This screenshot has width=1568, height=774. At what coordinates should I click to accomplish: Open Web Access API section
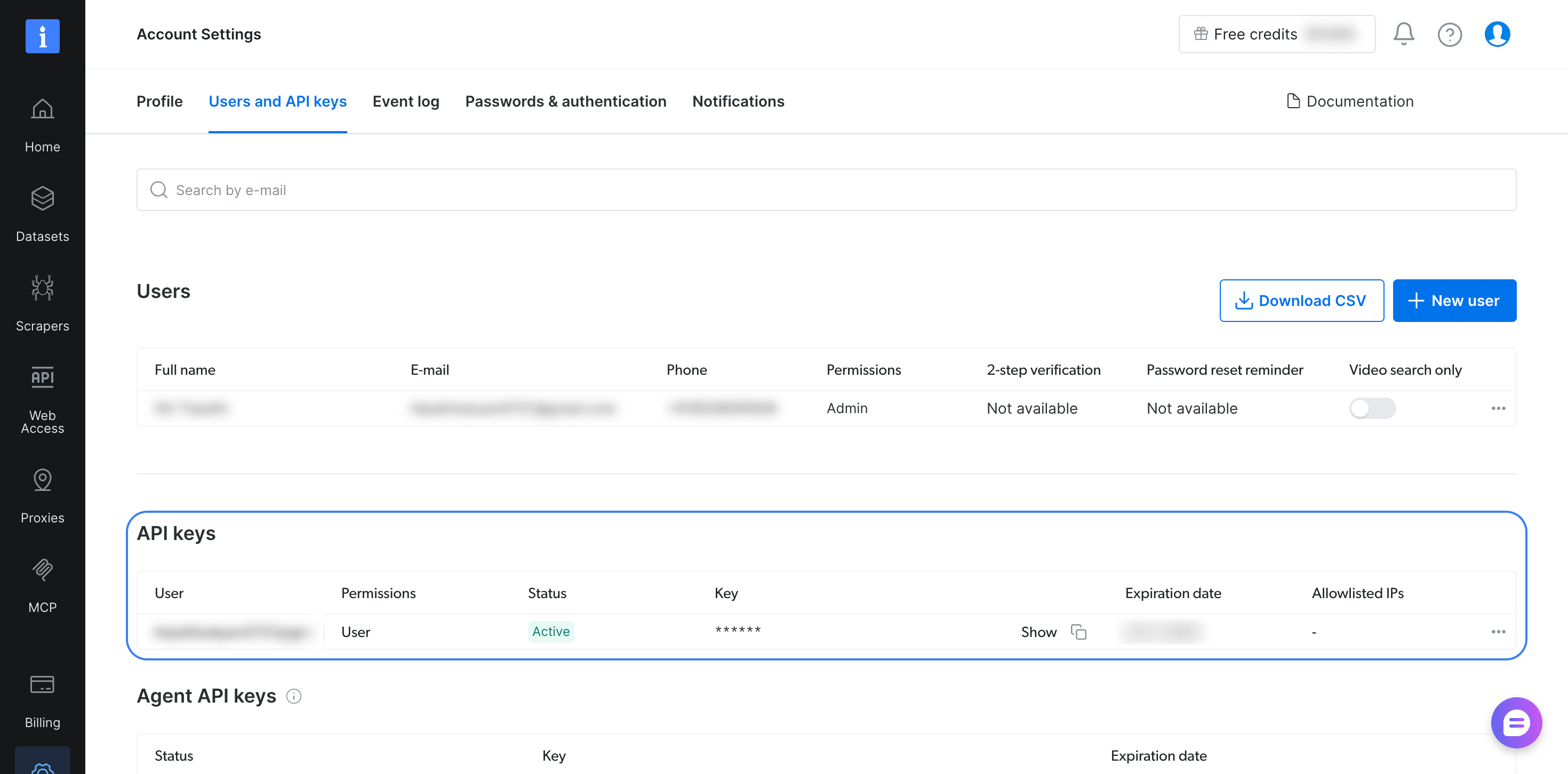point(42,400)
